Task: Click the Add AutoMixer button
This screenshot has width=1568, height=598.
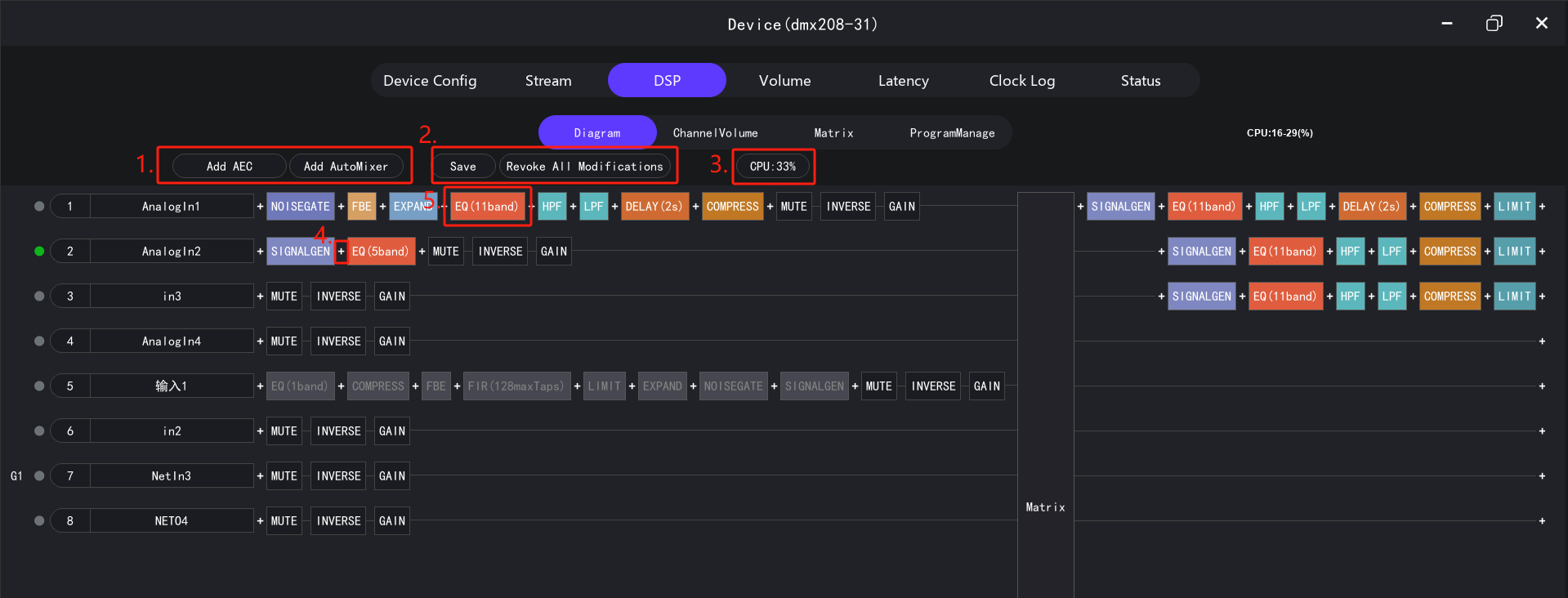Action: coord(346,167)
